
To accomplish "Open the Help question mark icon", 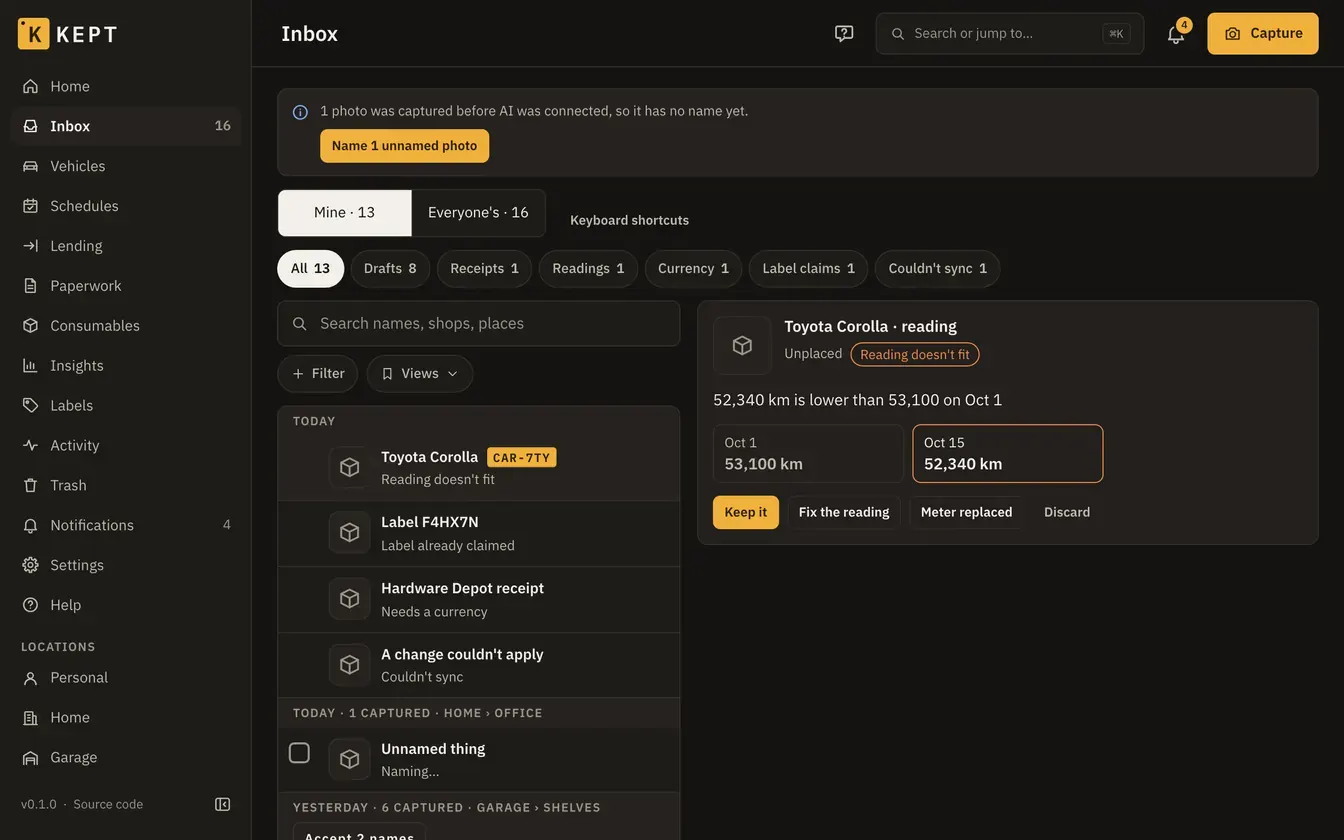I will pos(31,606).
